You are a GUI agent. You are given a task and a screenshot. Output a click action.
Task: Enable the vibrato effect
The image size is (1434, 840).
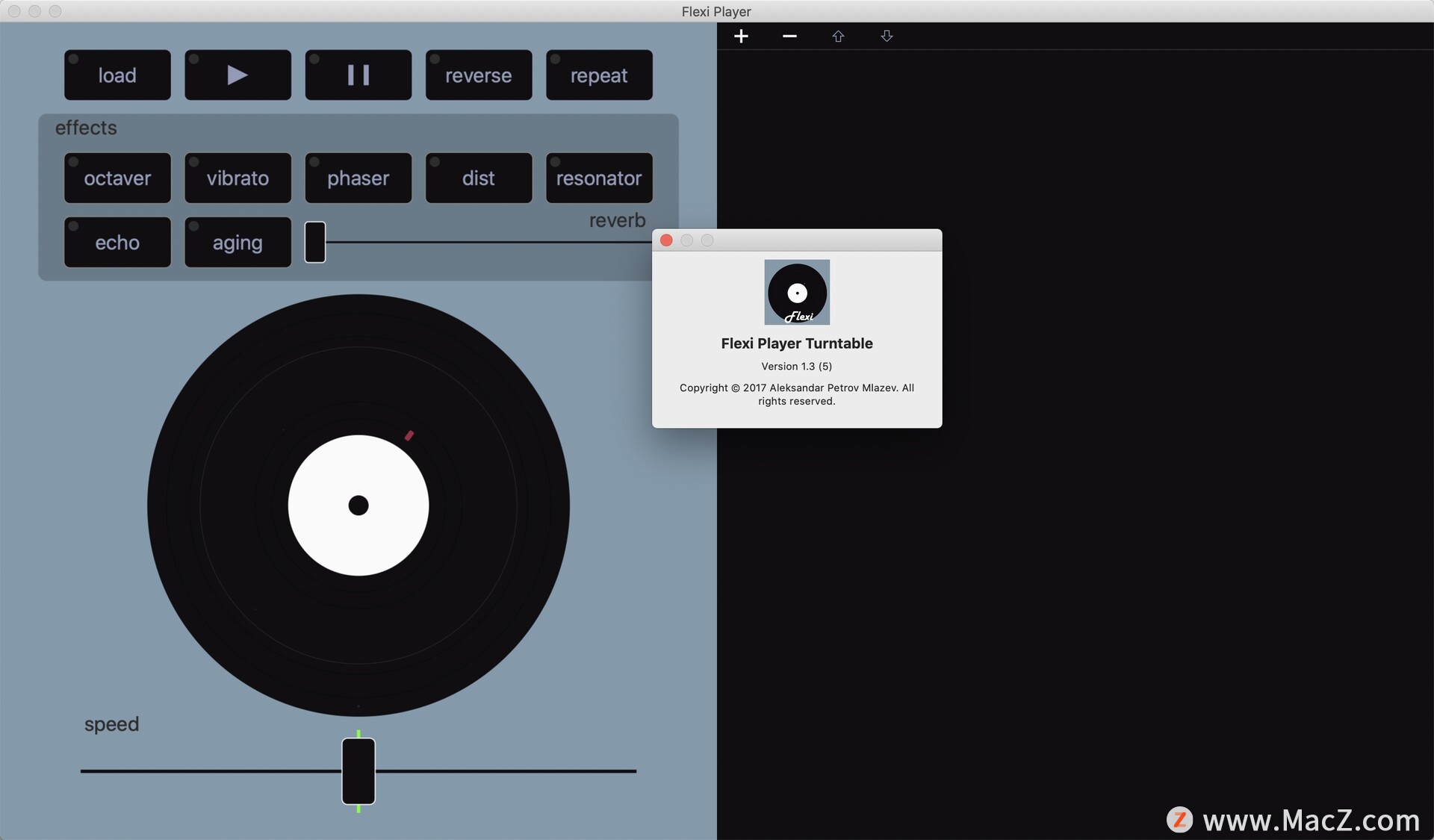(x=238, y=178)
